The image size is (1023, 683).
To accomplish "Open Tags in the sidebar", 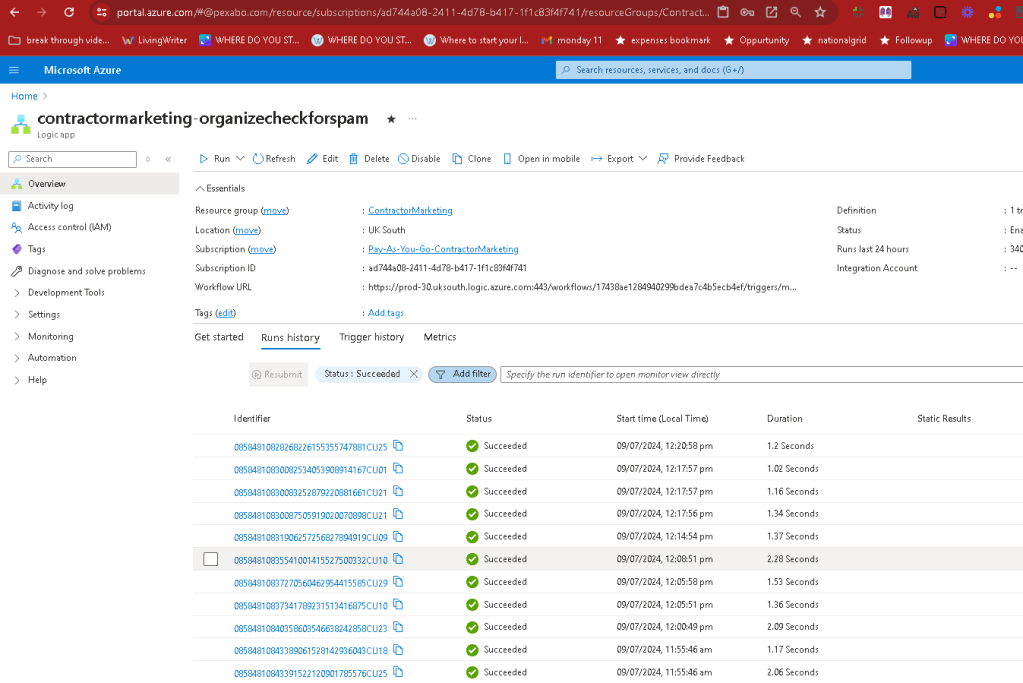I will [x=37, y=249].
